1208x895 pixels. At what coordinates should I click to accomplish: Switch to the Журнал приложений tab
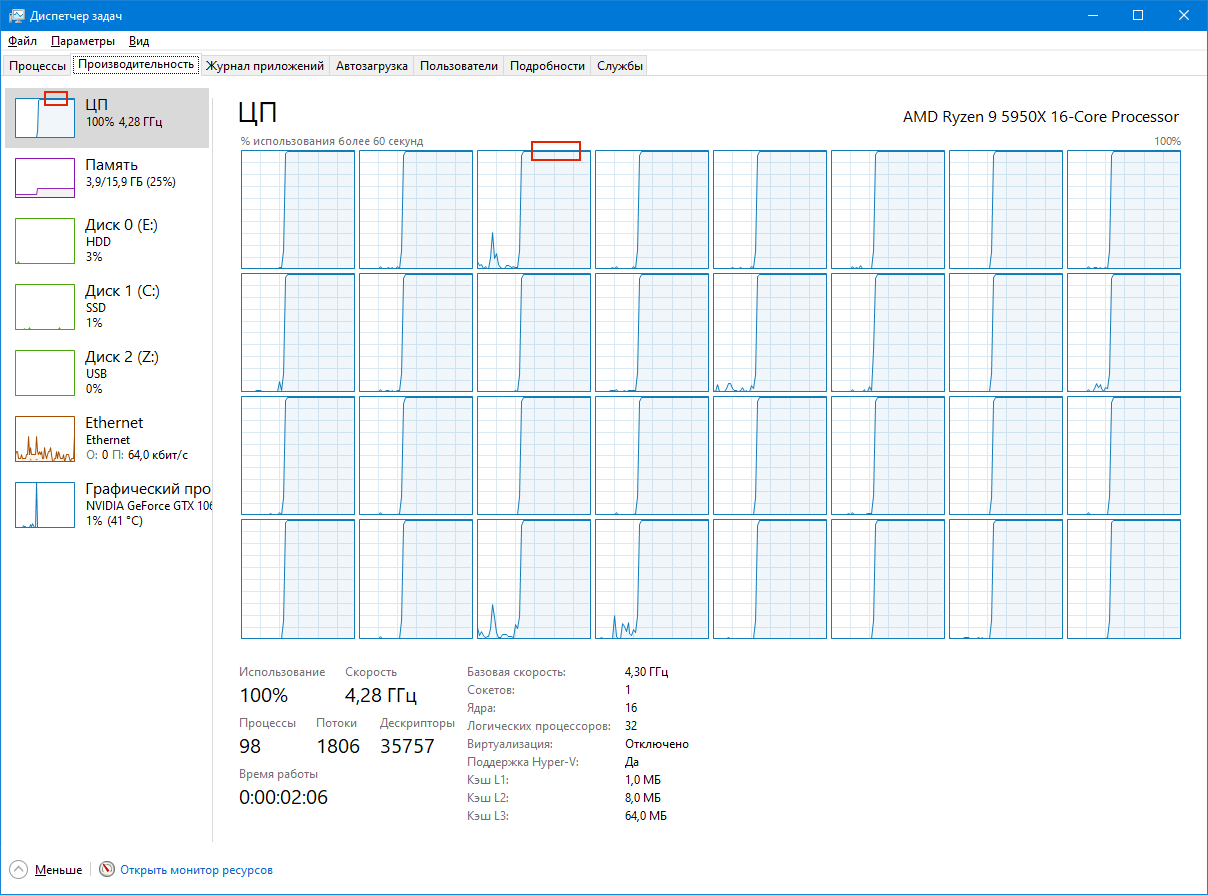click(265, 66)
